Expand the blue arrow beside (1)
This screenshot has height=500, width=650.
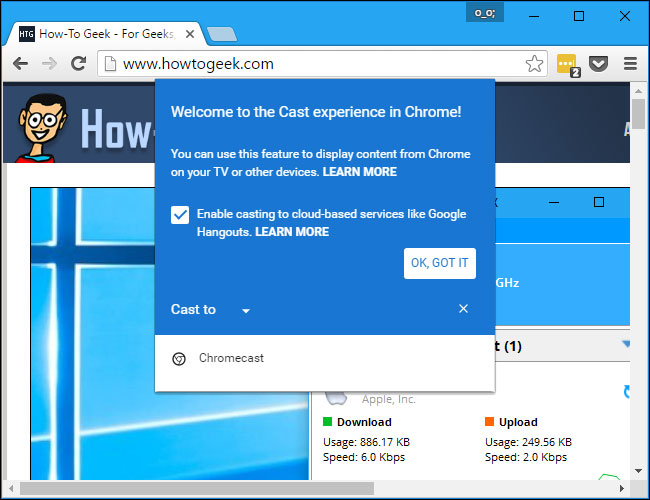(x=626, y=344)
